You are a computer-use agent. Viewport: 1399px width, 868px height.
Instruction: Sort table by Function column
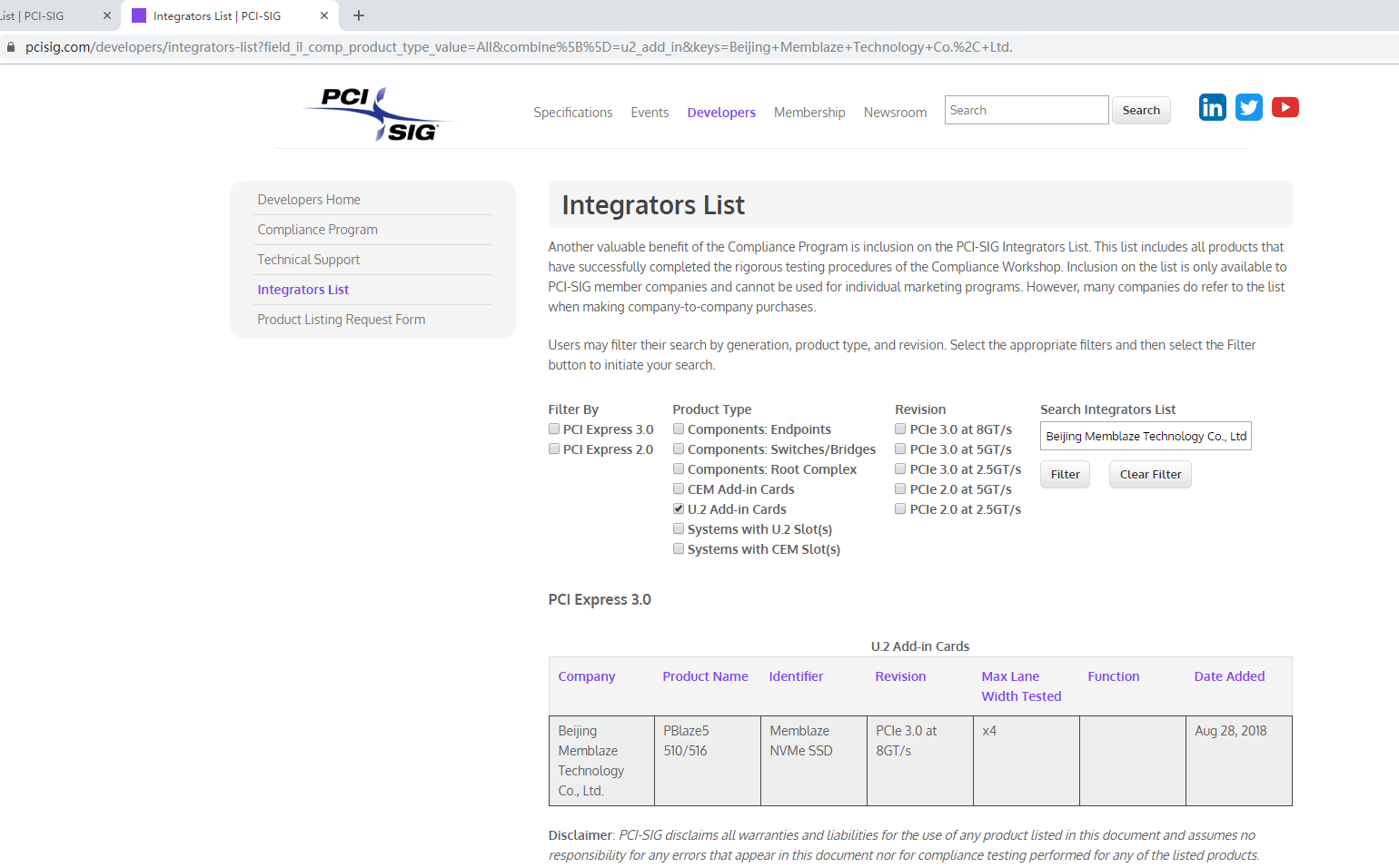1113,676
